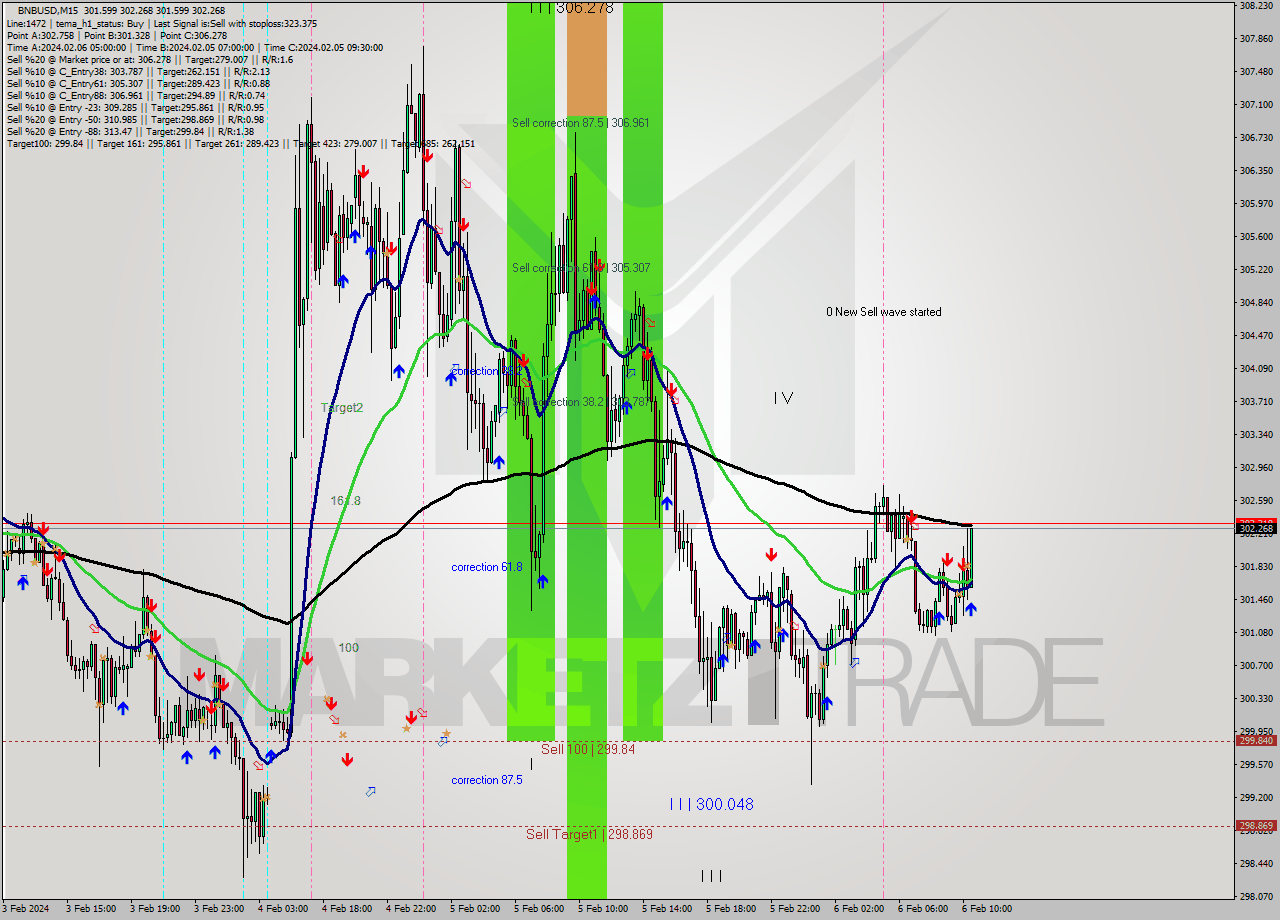Click the 301.080 price axis value
Viewport: 1280px width, 920px height.
1256,632
